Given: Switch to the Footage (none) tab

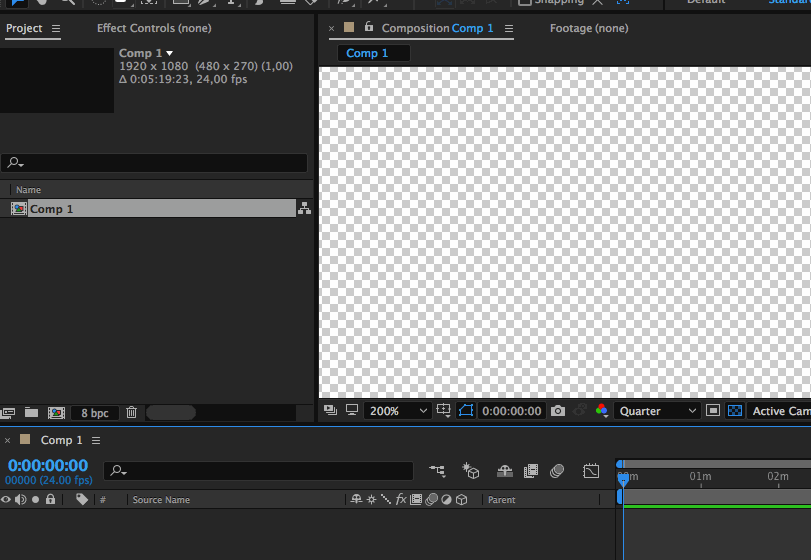Looking at the screenshot, I should pos(589,28).
